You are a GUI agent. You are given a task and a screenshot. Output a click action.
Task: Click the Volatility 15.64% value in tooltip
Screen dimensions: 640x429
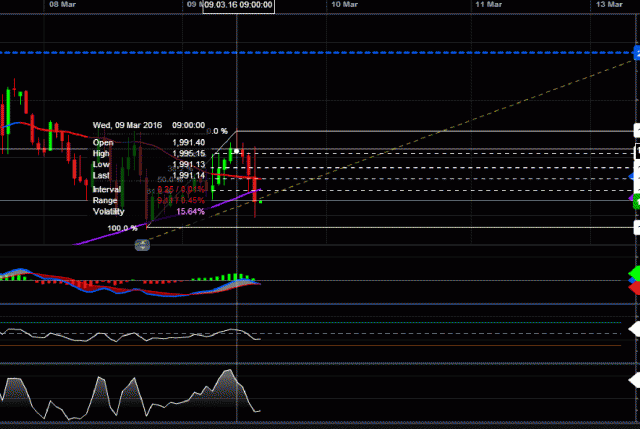(x=190, y=211)
